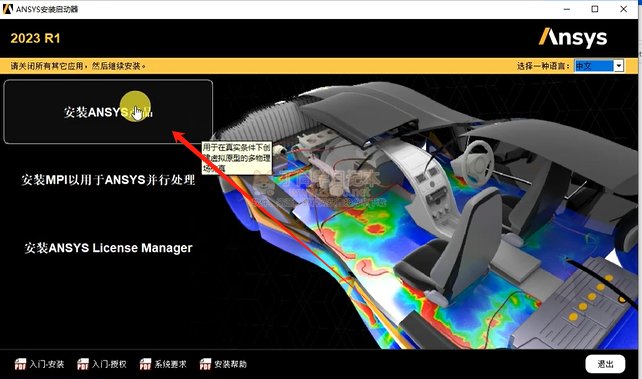Click the 请关闭所有其它应用 notice text
This screenshot has height=379, width=642.
pos(78,66)
